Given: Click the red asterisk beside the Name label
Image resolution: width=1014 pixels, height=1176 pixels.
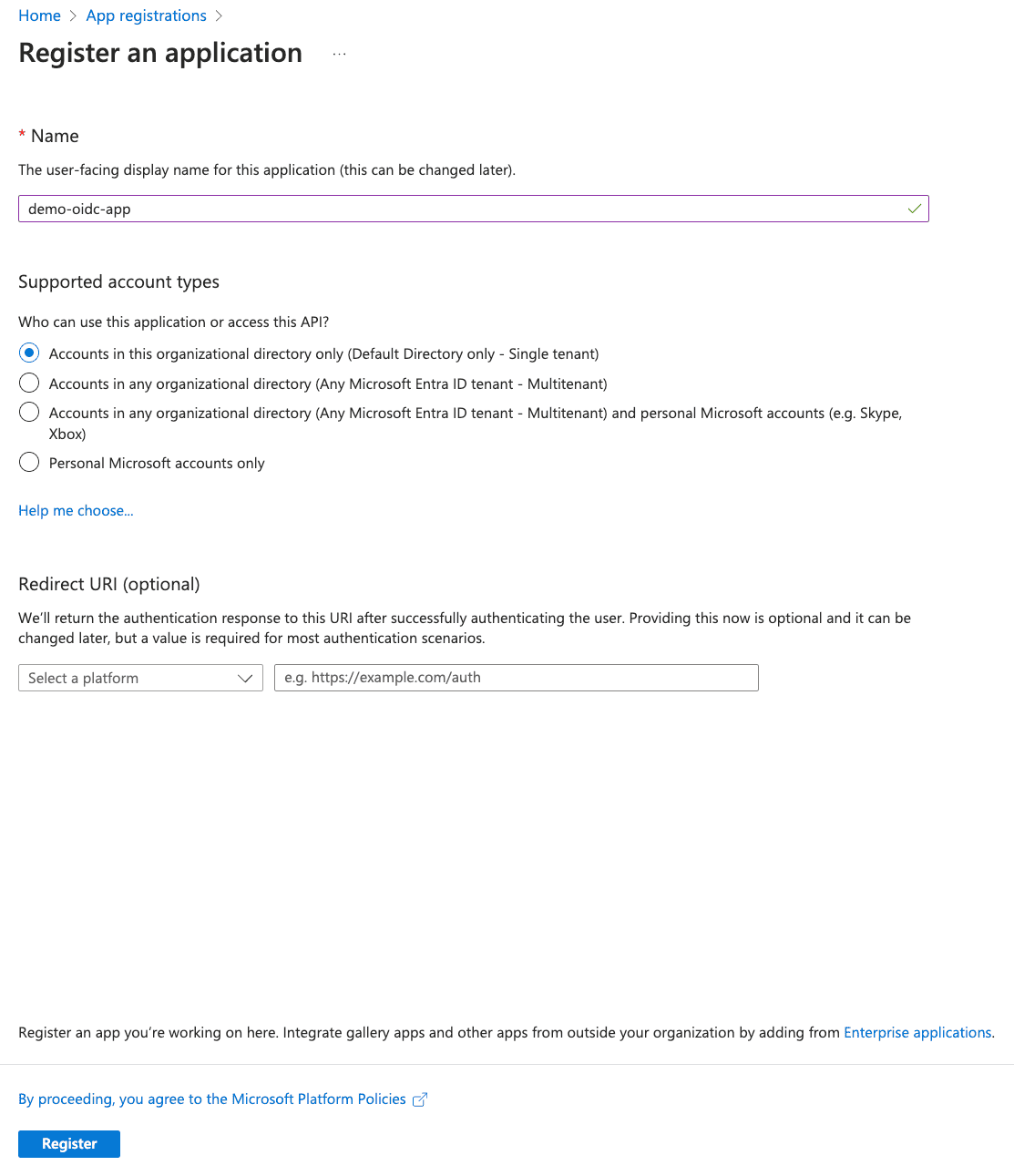Looking at the screenshot, I should [22, 135].
